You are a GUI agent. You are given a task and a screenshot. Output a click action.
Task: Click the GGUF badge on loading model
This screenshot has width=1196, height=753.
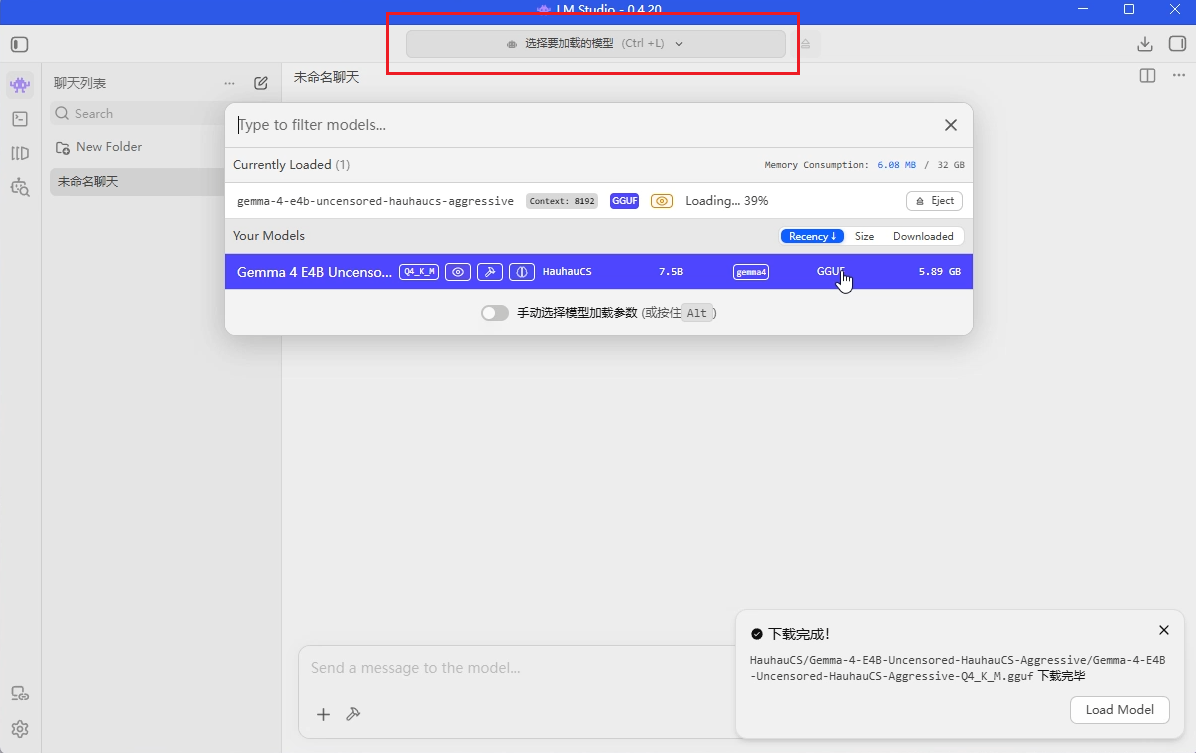click(x=624, y=201)
